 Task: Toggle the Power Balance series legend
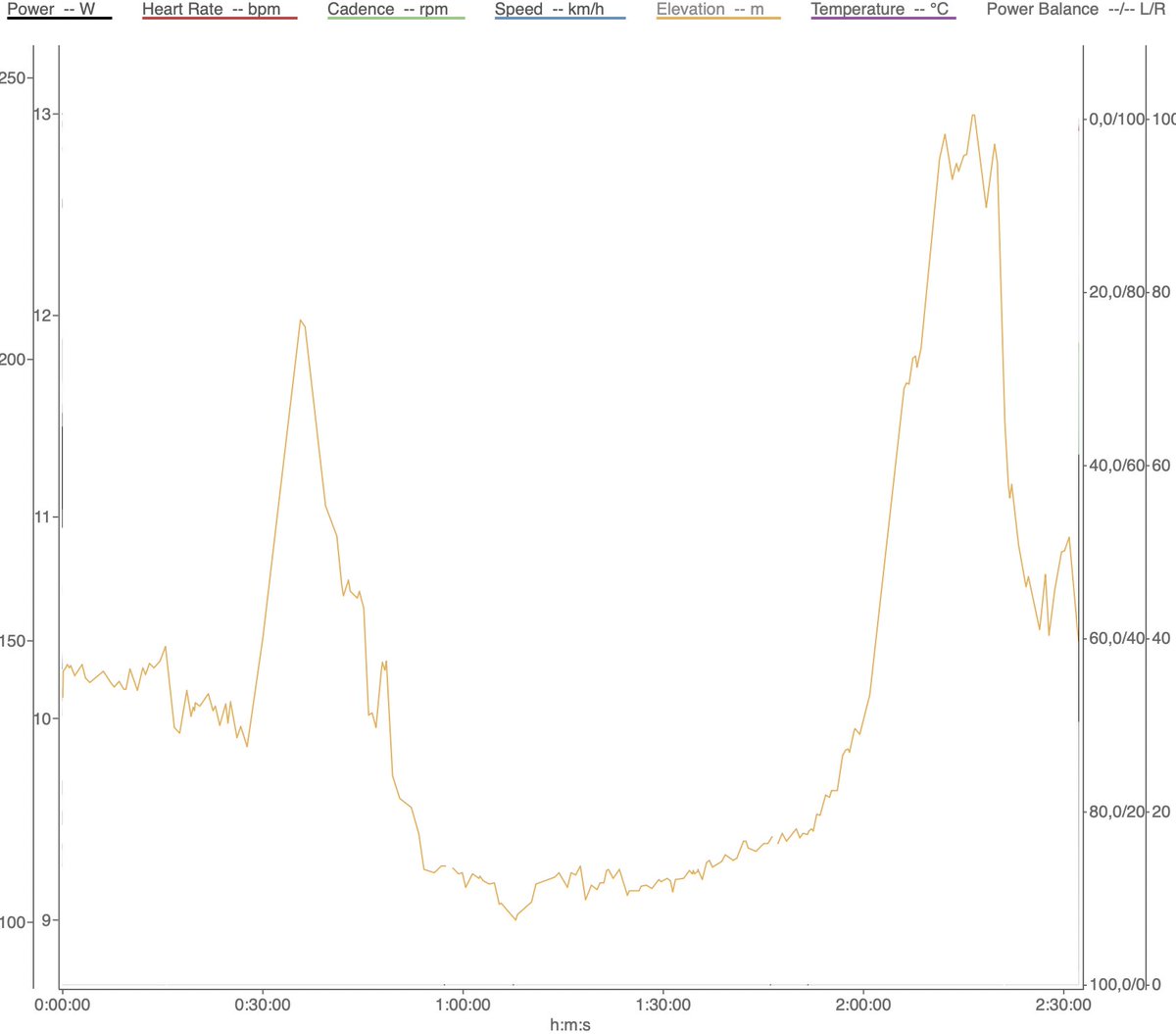tap(1076, 10)
